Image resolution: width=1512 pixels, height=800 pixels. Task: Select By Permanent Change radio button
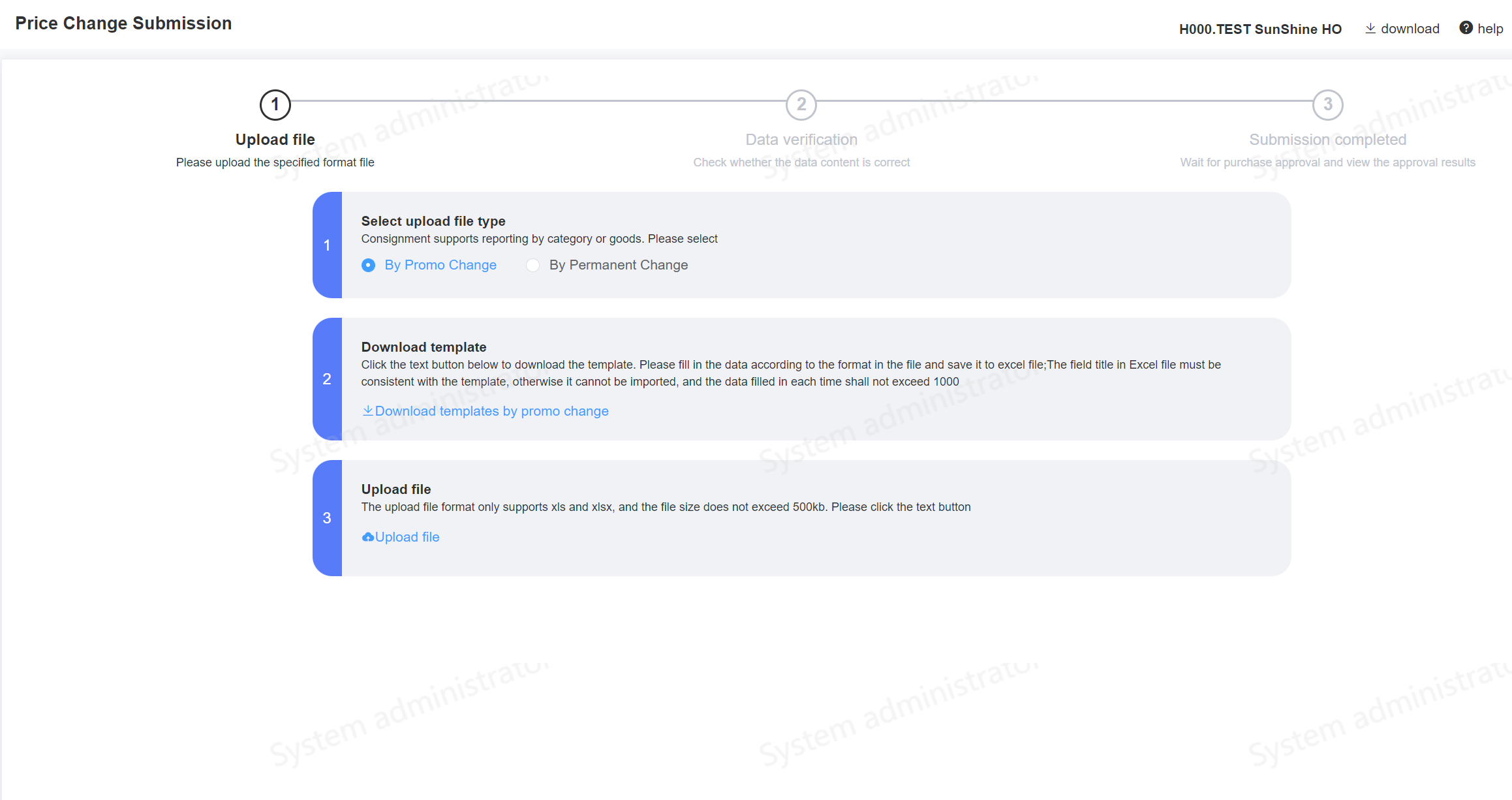click(533, 265)
